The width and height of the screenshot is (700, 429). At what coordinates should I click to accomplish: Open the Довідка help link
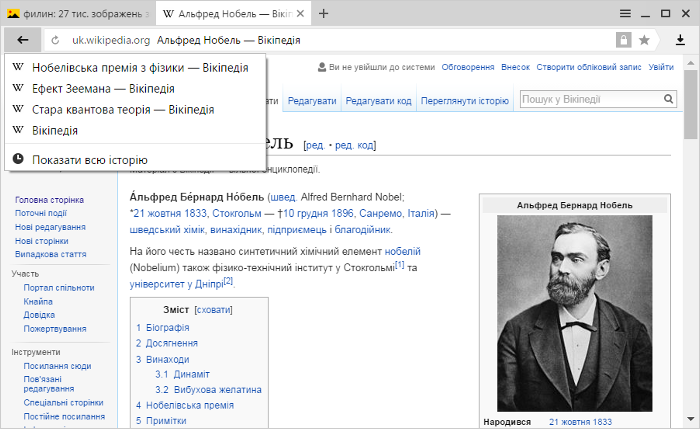[39, 315]
